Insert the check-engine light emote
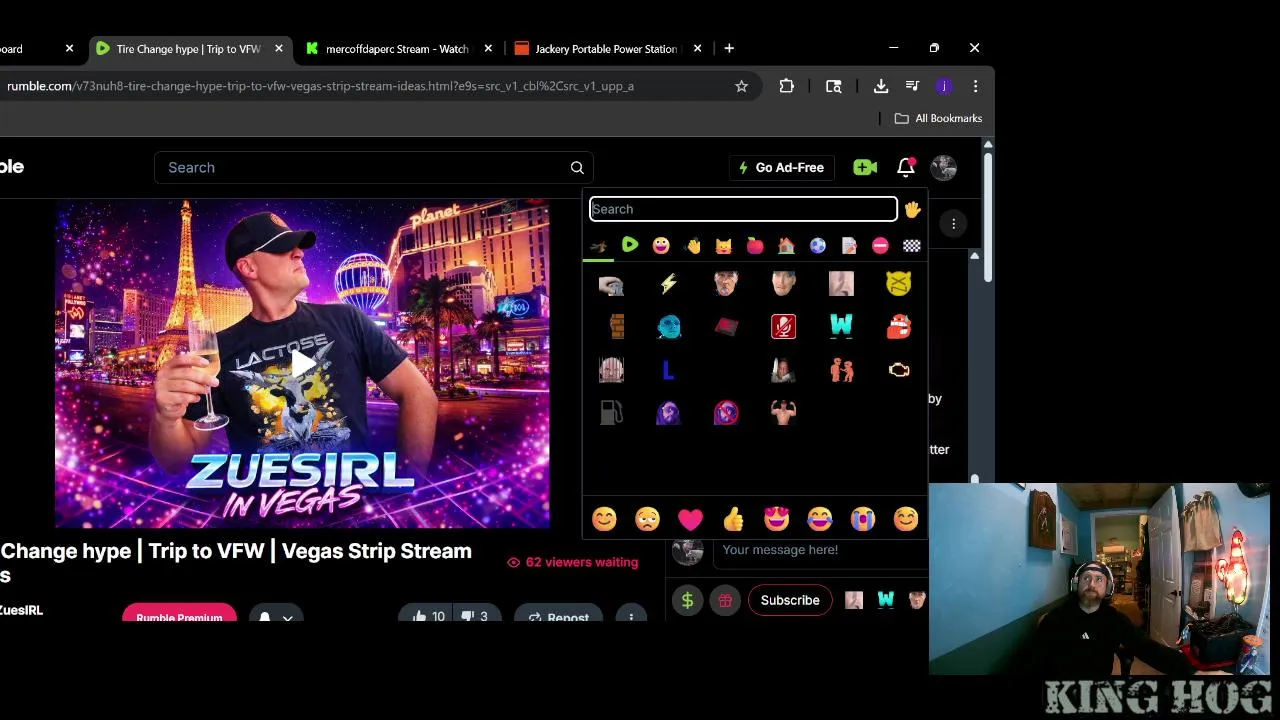The image size is (1280, 720). [x=898, y=370]
